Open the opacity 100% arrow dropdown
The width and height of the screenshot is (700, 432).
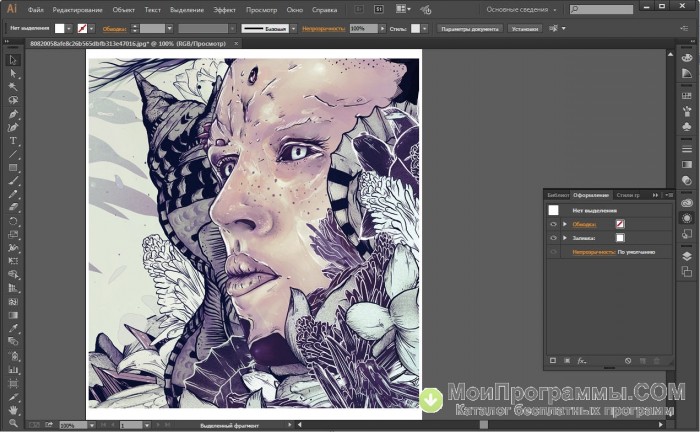[382, 28]
